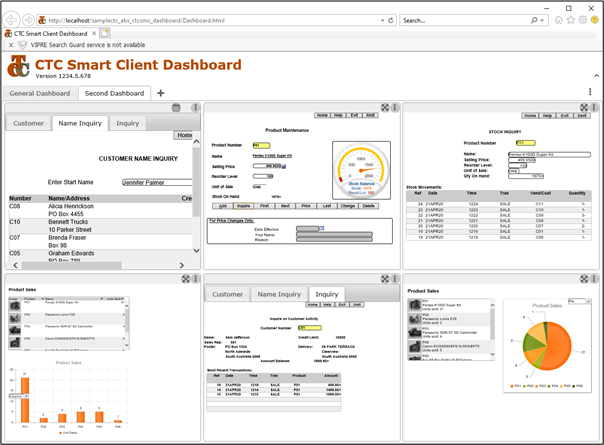Maximize the pie chart Product Sales panel
Viewport: 604px width, 445px height.
(x=583, y=279)
